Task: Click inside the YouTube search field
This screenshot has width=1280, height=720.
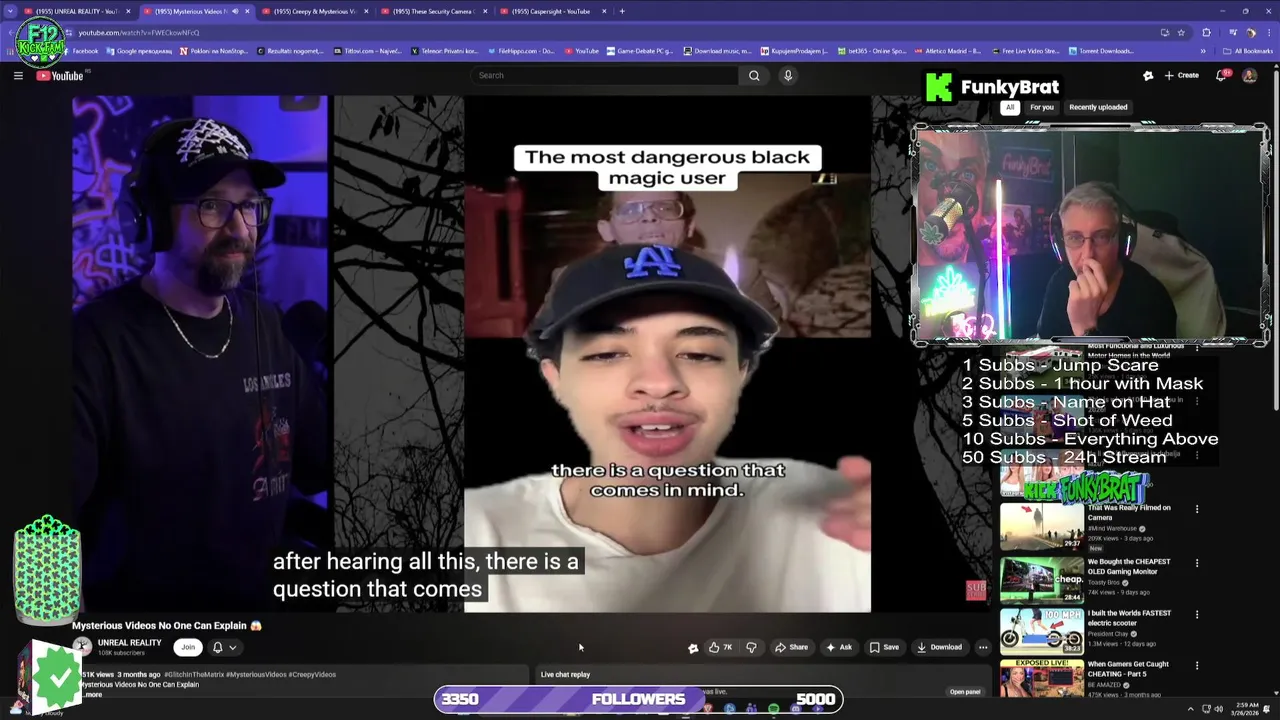Action: (x=605, y=75)
